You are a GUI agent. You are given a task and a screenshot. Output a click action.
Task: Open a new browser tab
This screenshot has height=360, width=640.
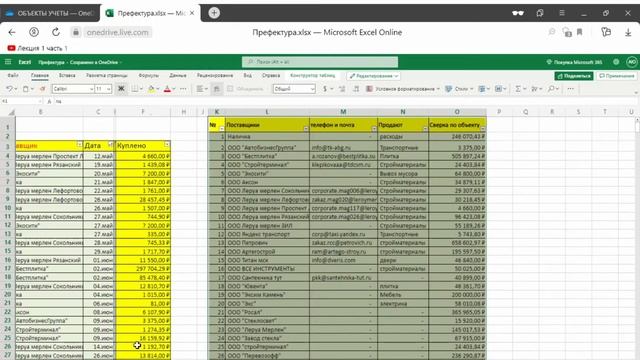[x=214, y=13]
